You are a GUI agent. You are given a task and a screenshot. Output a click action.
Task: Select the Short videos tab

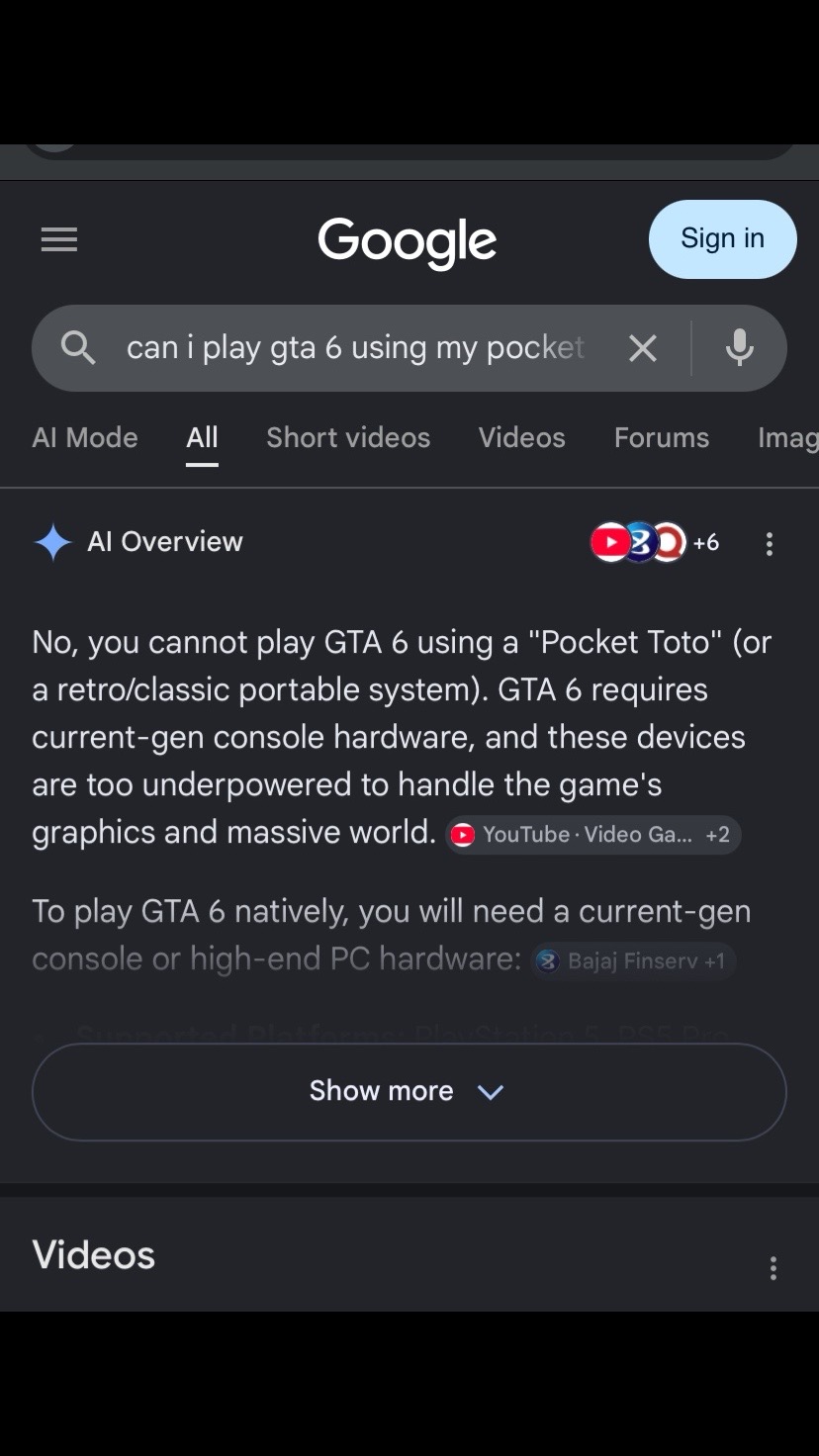348,437
